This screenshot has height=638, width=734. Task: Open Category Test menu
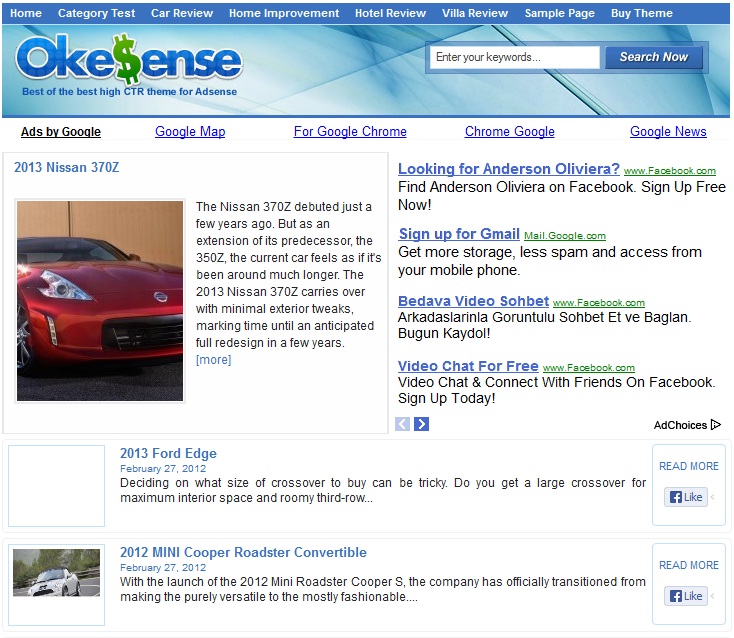(x=96, y=13)
